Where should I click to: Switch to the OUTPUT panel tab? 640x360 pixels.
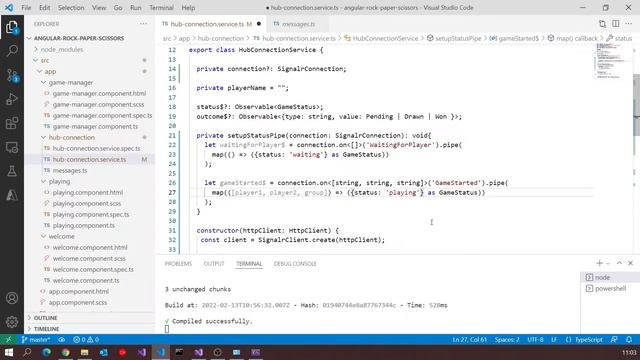pyautogui.click(x=214, y=264)
